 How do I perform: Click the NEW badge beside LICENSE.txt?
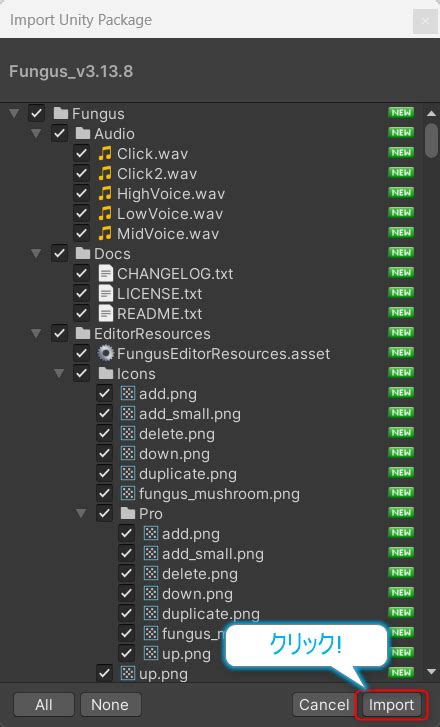pos(401,293)
